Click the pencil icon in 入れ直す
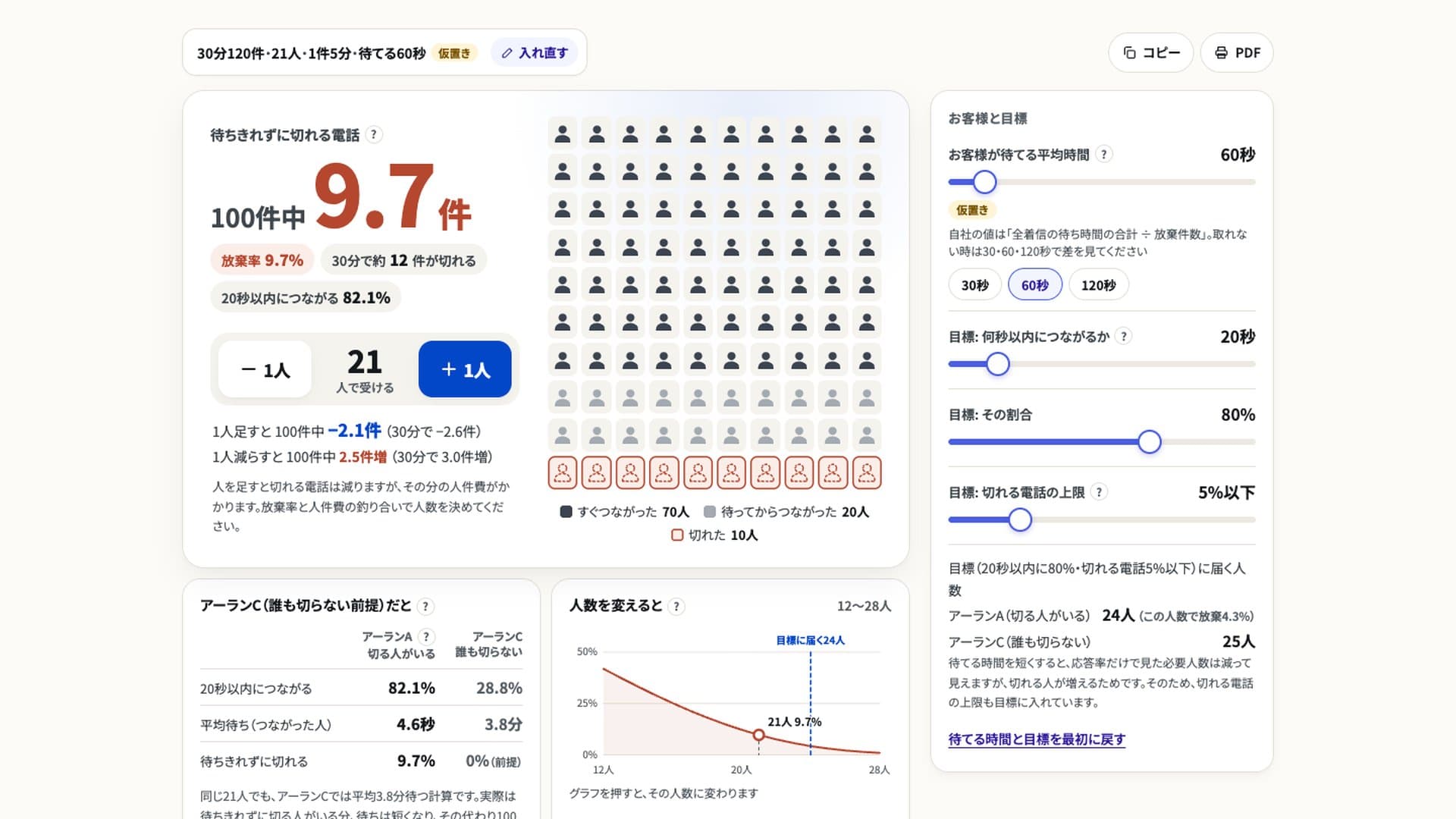 click(x=507, y=53)
